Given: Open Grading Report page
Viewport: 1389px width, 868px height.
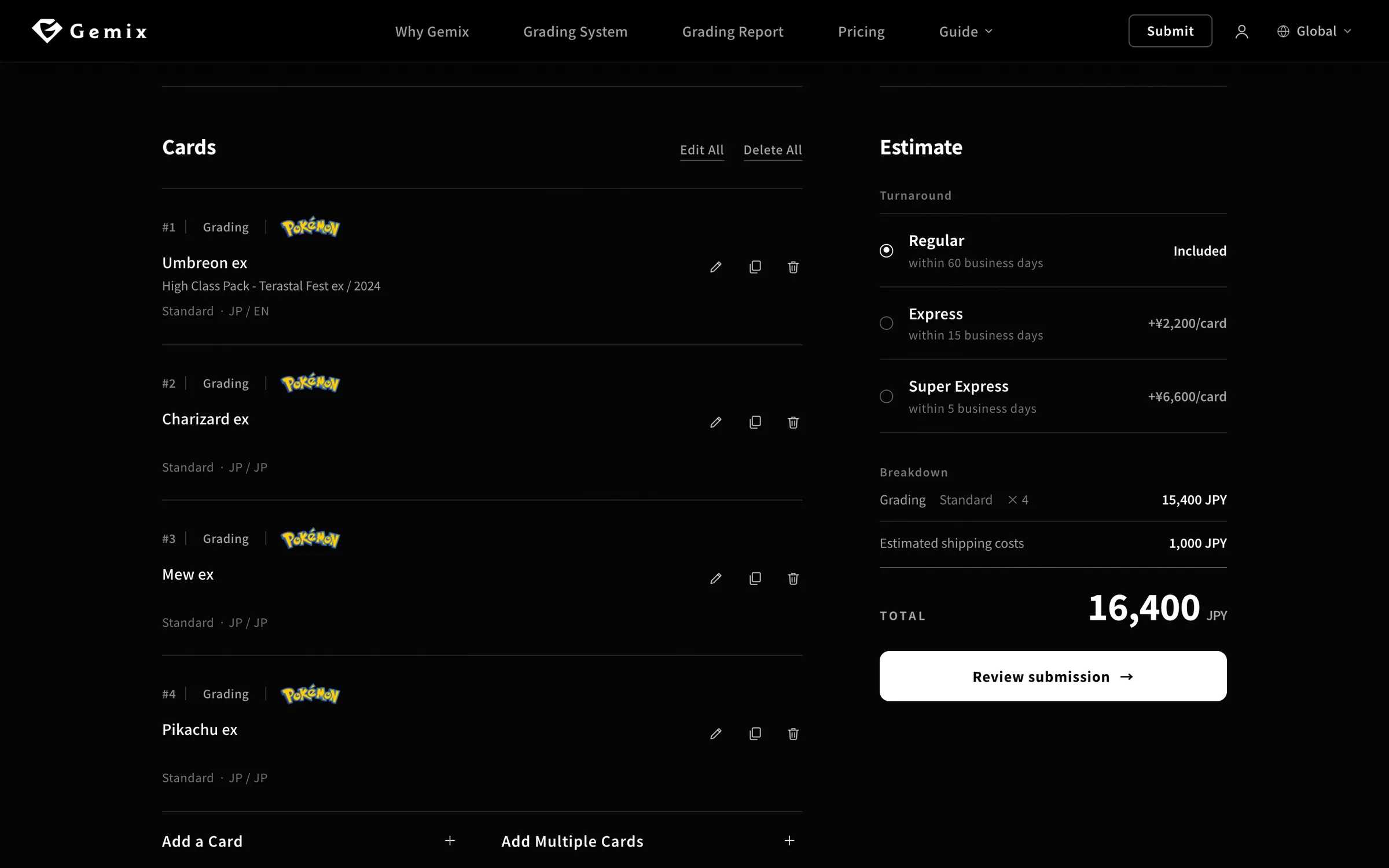Looking at the screenshot, I should 733,32.
